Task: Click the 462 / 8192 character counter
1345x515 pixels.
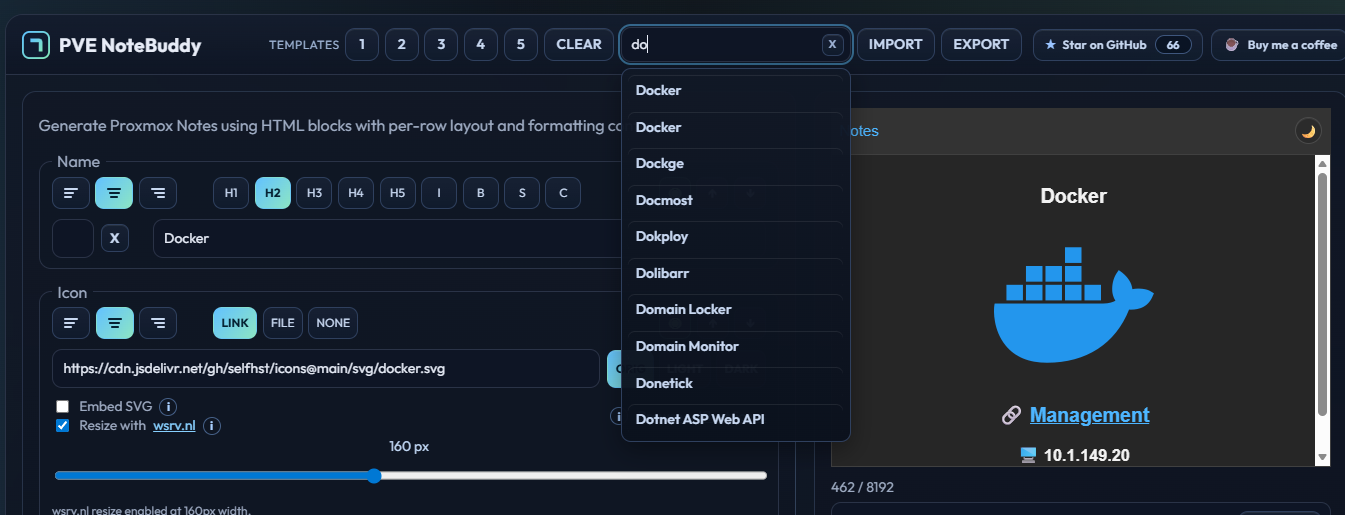Action: [x=862, y=487]
